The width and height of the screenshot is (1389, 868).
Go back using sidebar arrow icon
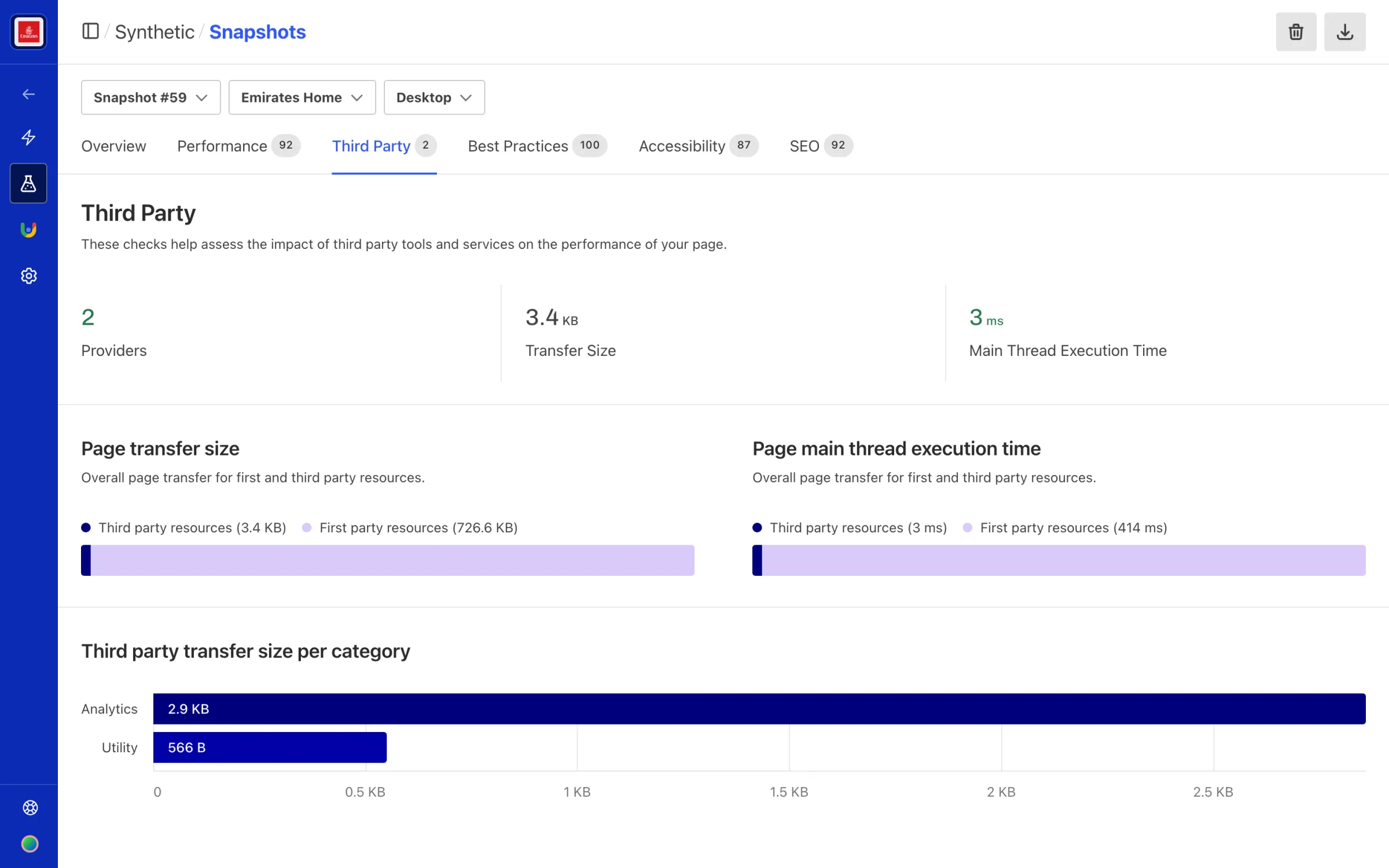[x=28, y=94]
